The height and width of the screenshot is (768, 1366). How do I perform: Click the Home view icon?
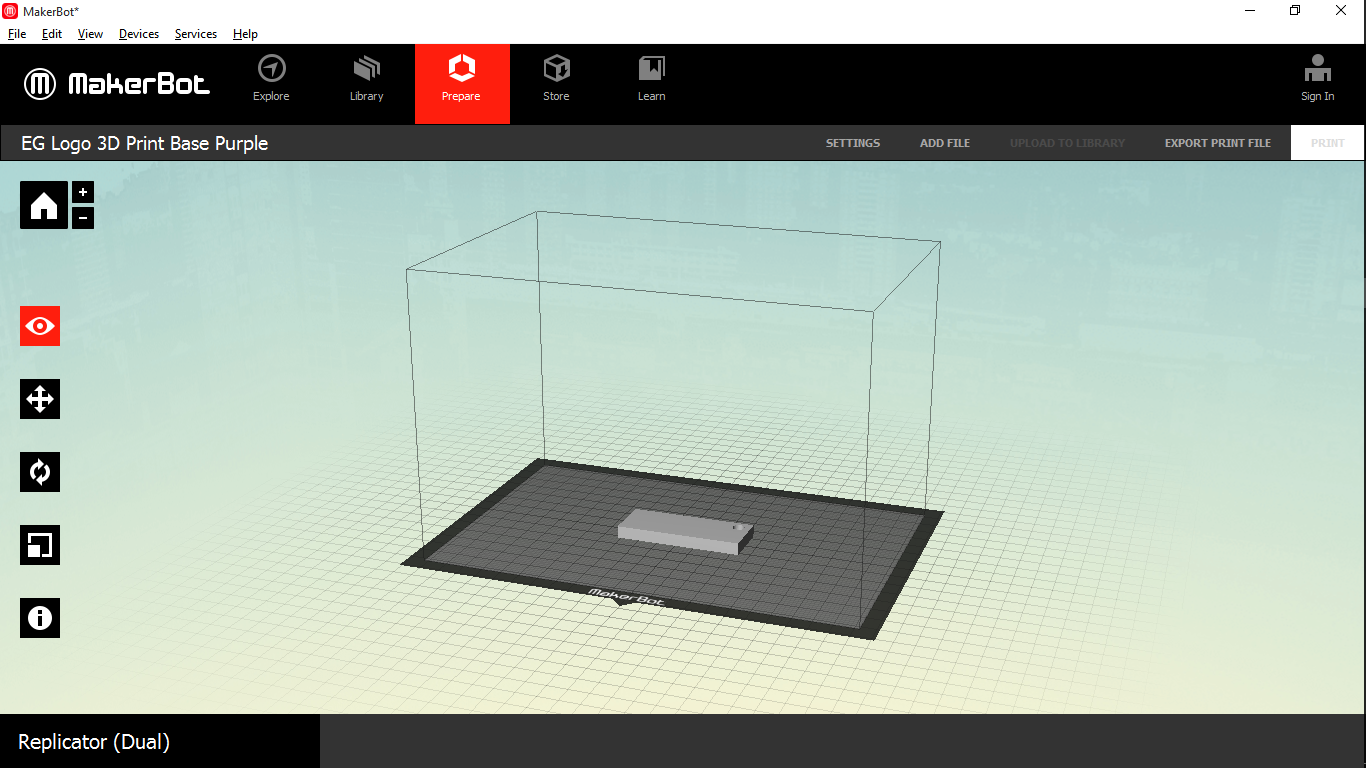coord(44,205)
